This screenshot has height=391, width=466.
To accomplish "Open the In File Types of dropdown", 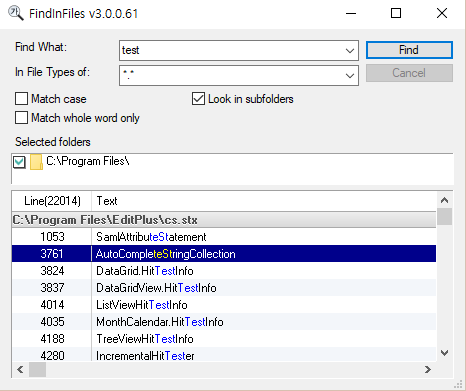I will pyautogui.click(x=350, y=76).
